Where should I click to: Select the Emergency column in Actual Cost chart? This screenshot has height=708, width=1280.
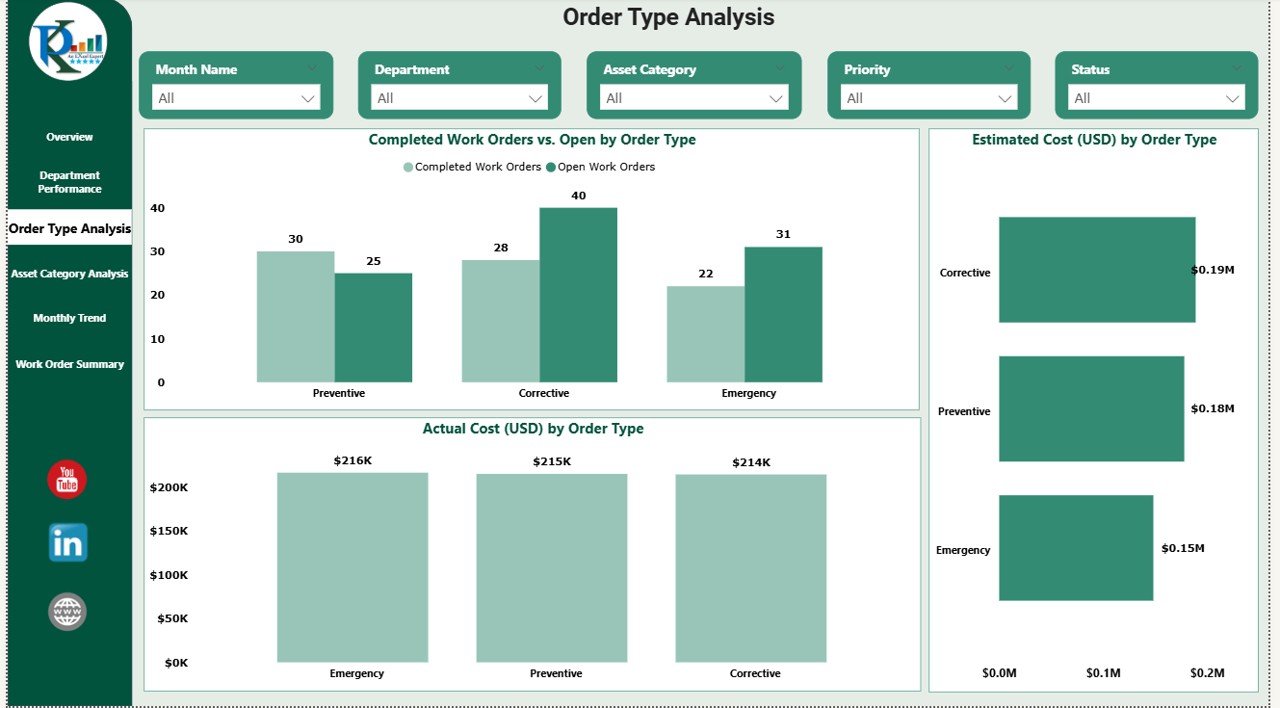351,565
